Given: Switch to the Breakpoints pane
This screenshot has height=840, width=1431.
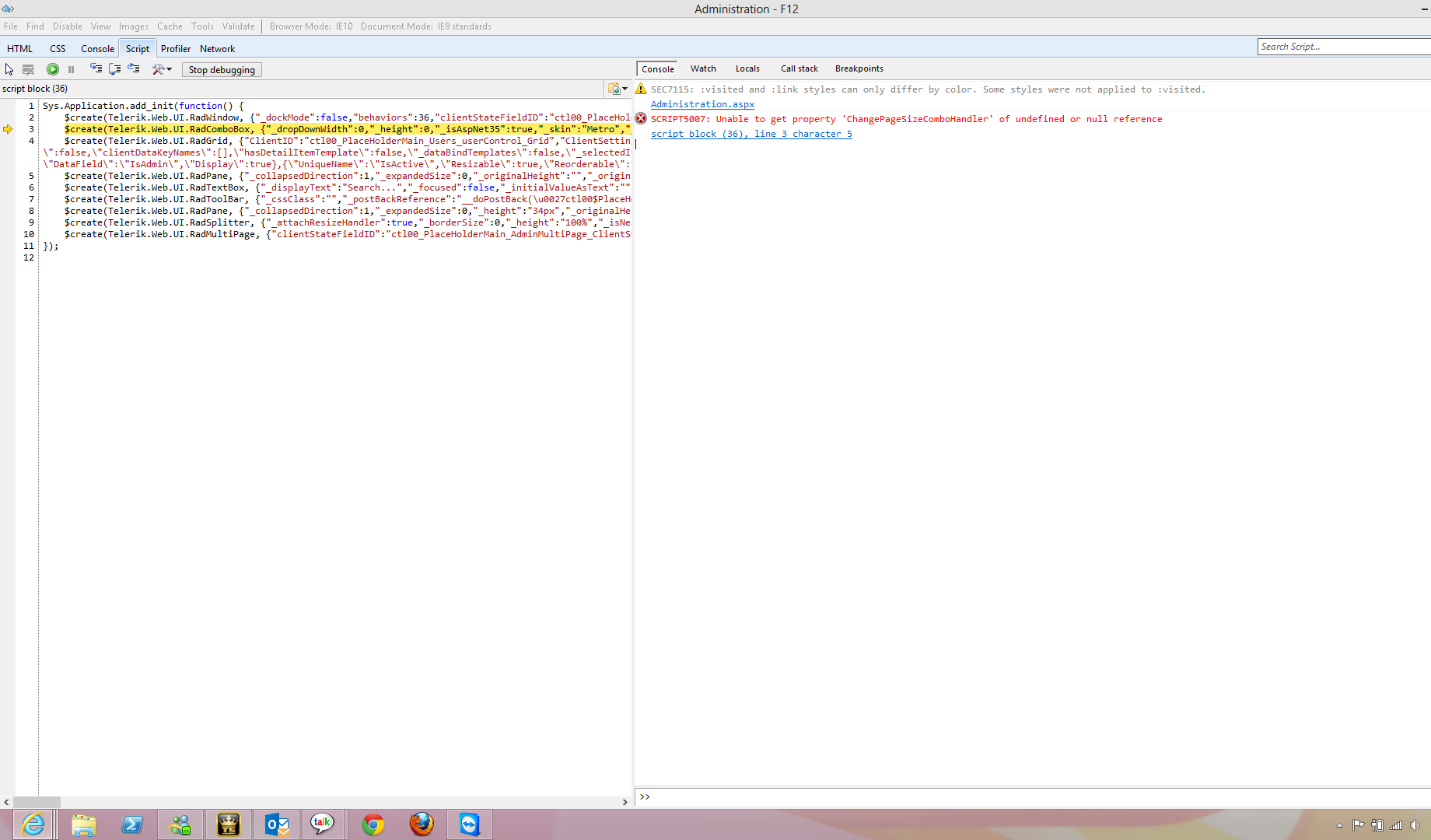Looking at the screenshot, I should point(859,68).
